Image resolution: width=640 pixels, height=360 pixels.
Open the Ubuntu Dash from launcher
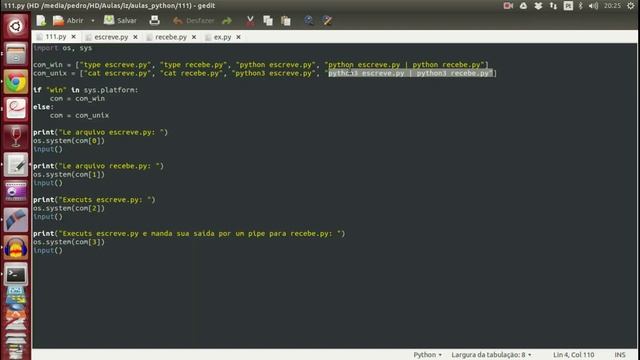[16, 27]
